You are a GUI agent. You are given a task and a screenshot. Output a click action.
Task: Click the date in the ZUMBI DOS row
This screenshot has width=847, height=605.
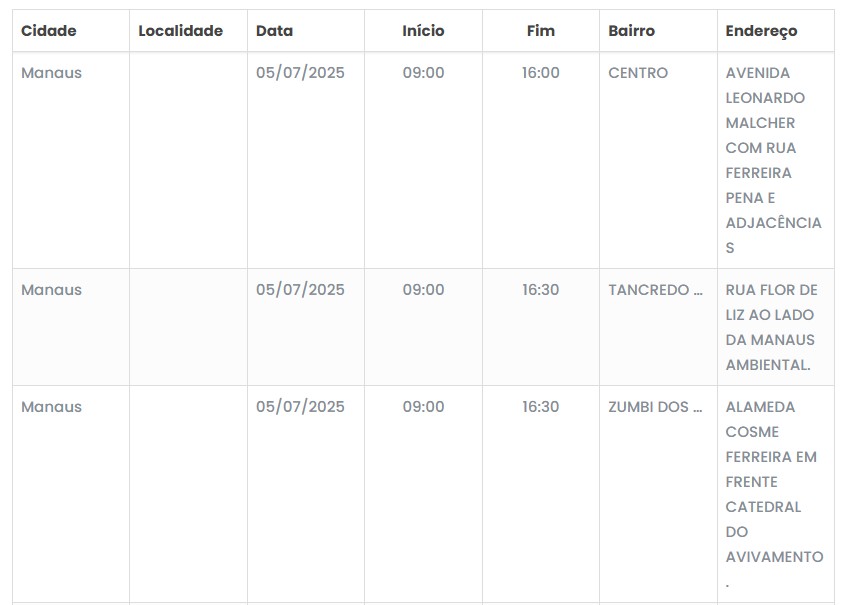(x=300, y=407)
